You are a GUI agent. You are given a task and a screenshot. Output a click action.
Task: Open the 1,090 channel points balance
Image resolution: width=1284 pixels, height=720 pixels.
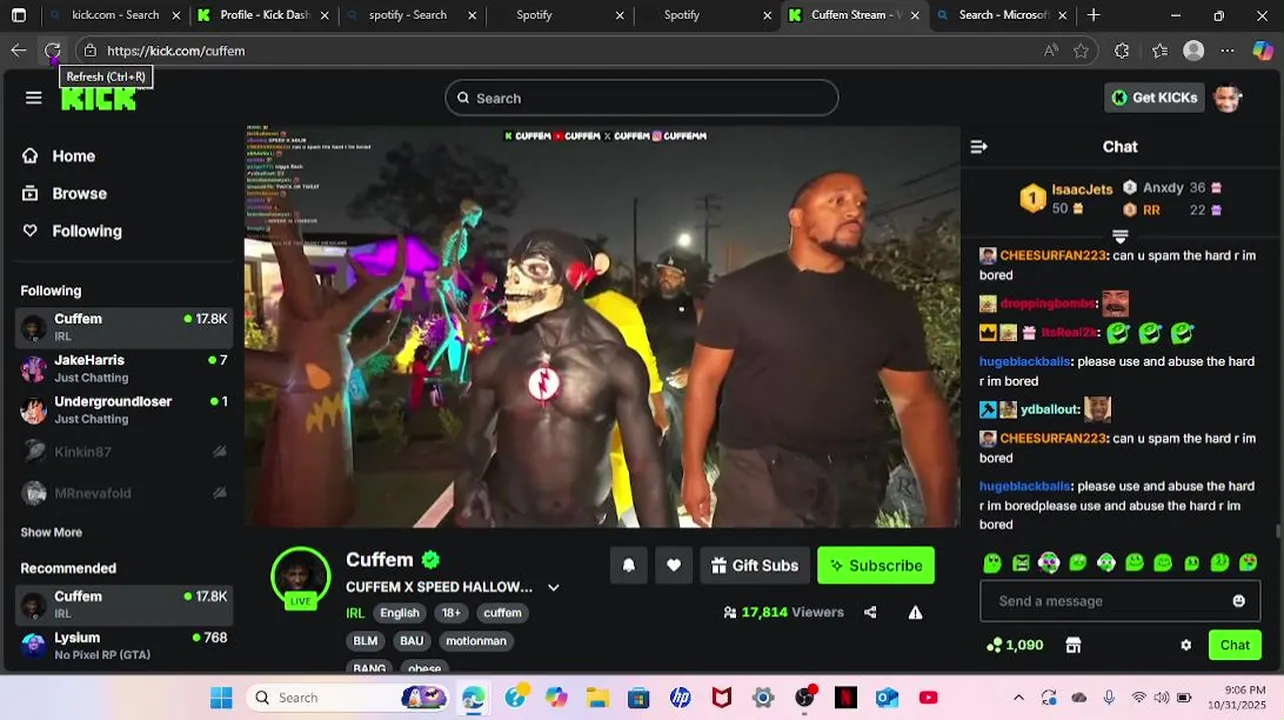(1015, 645)
